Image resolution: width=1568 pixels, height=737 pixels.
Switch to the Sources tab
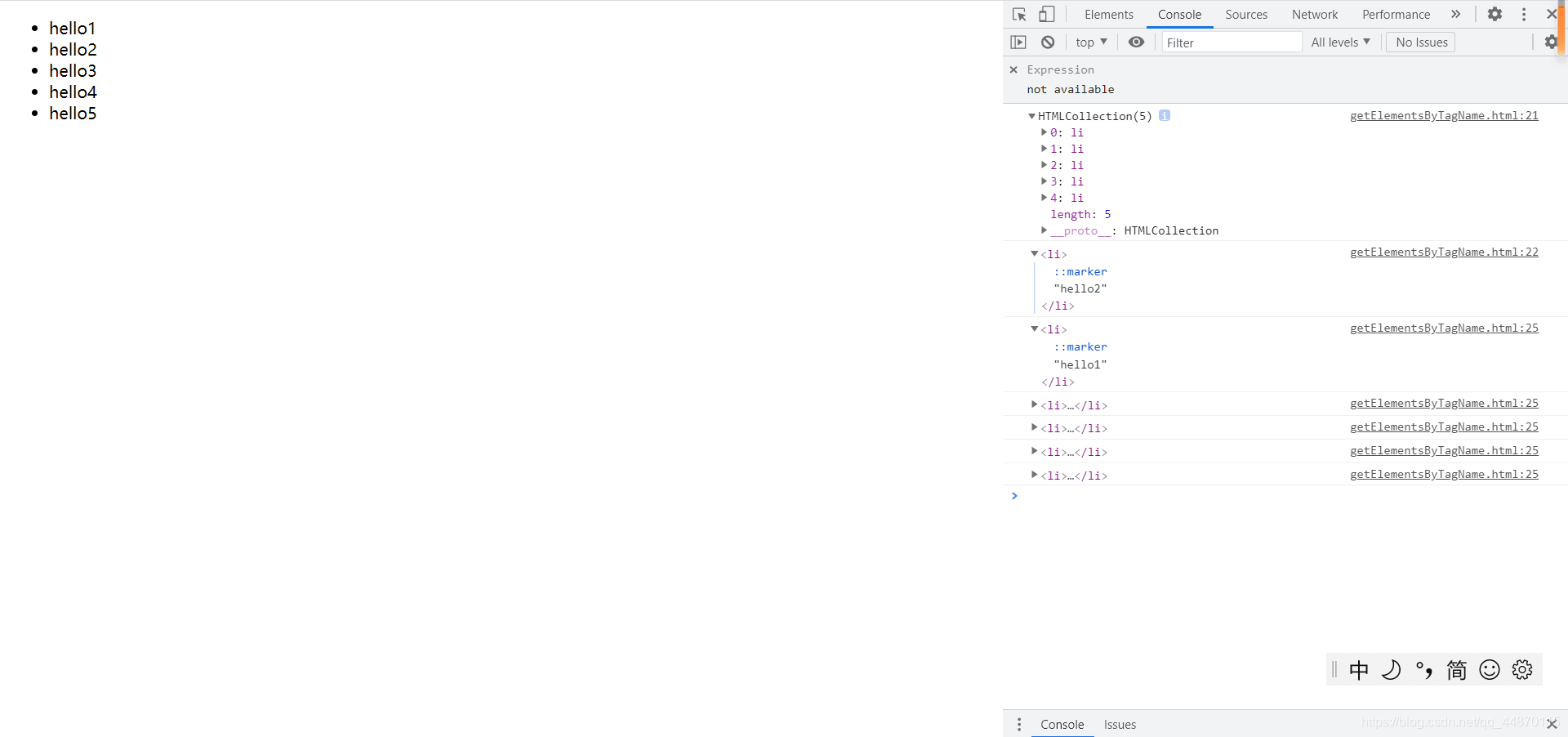pos(1246,15)
